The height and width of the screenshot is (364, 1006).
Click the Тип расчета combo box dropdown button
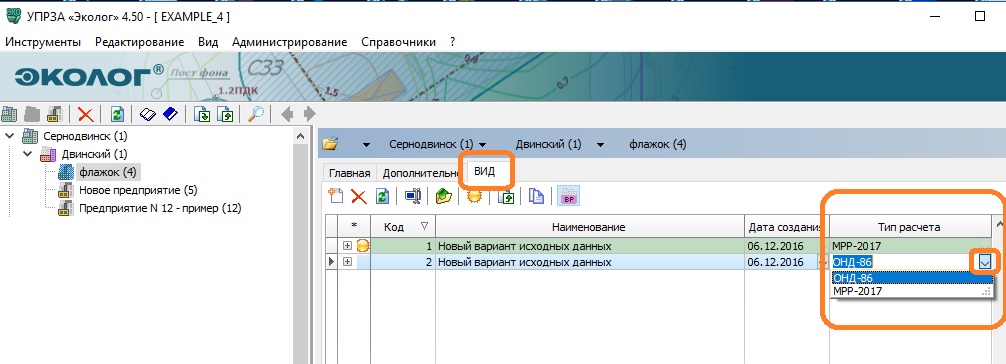coord(985,262)
